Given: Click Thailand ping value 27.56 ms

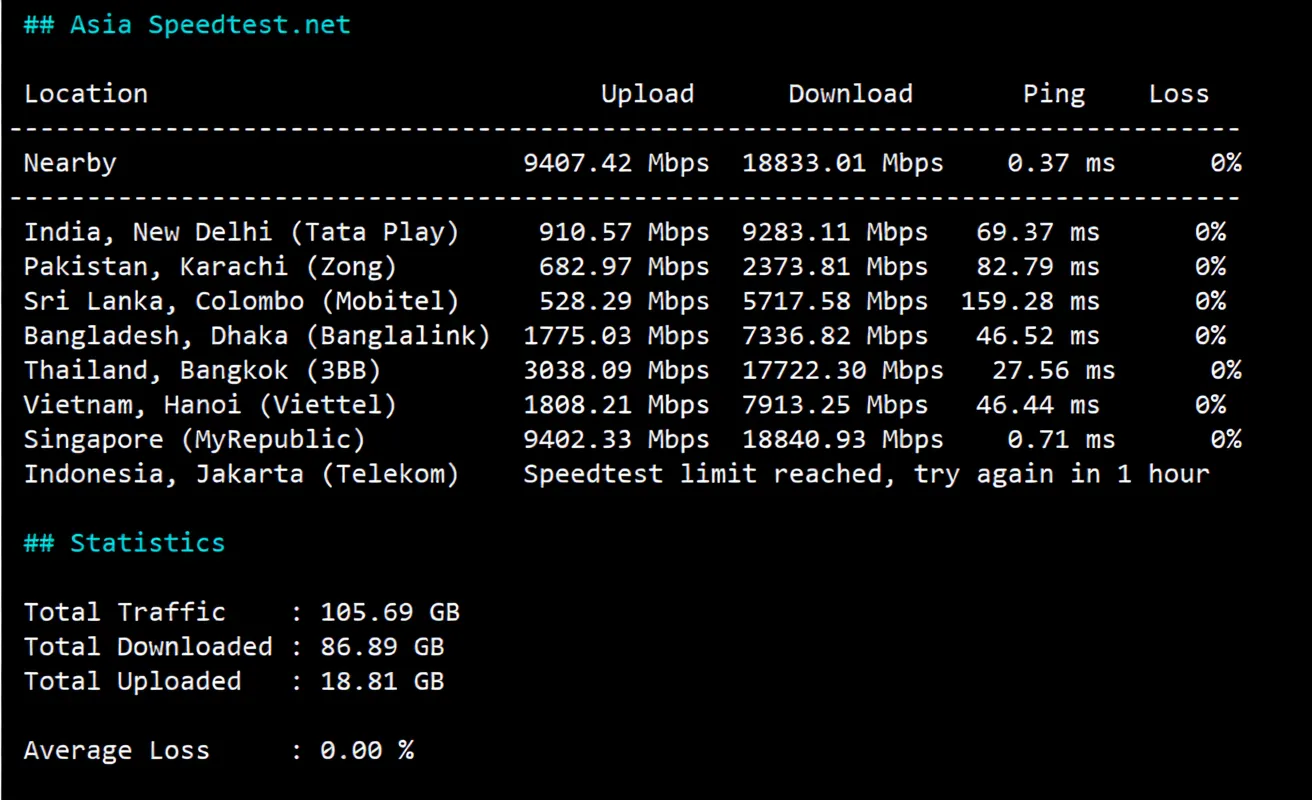Looking at the screenshot, I should tap(1053, 370).
